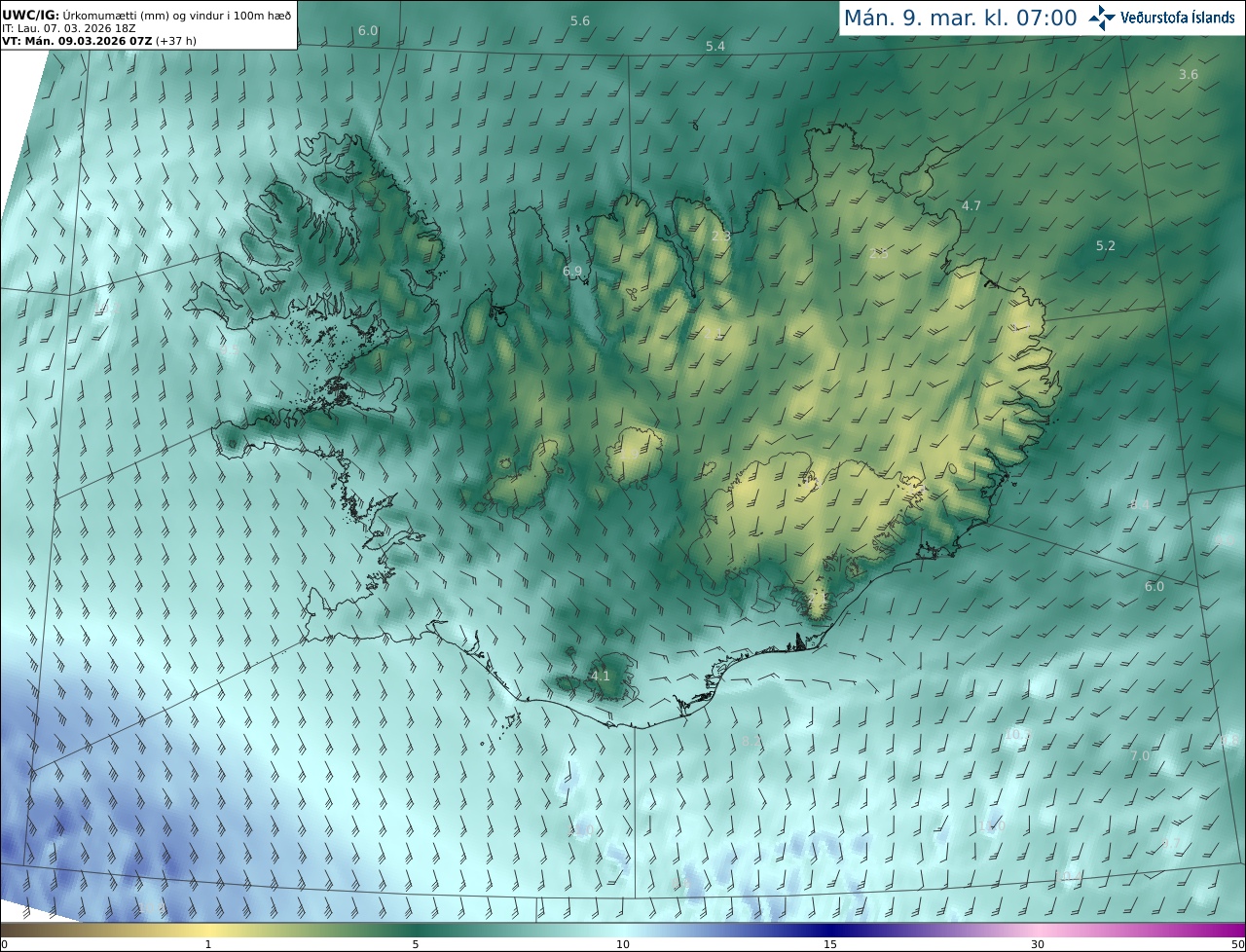
Task: Click the Veðurstofa Íslands logo icon
Action: coord(1103,18)
